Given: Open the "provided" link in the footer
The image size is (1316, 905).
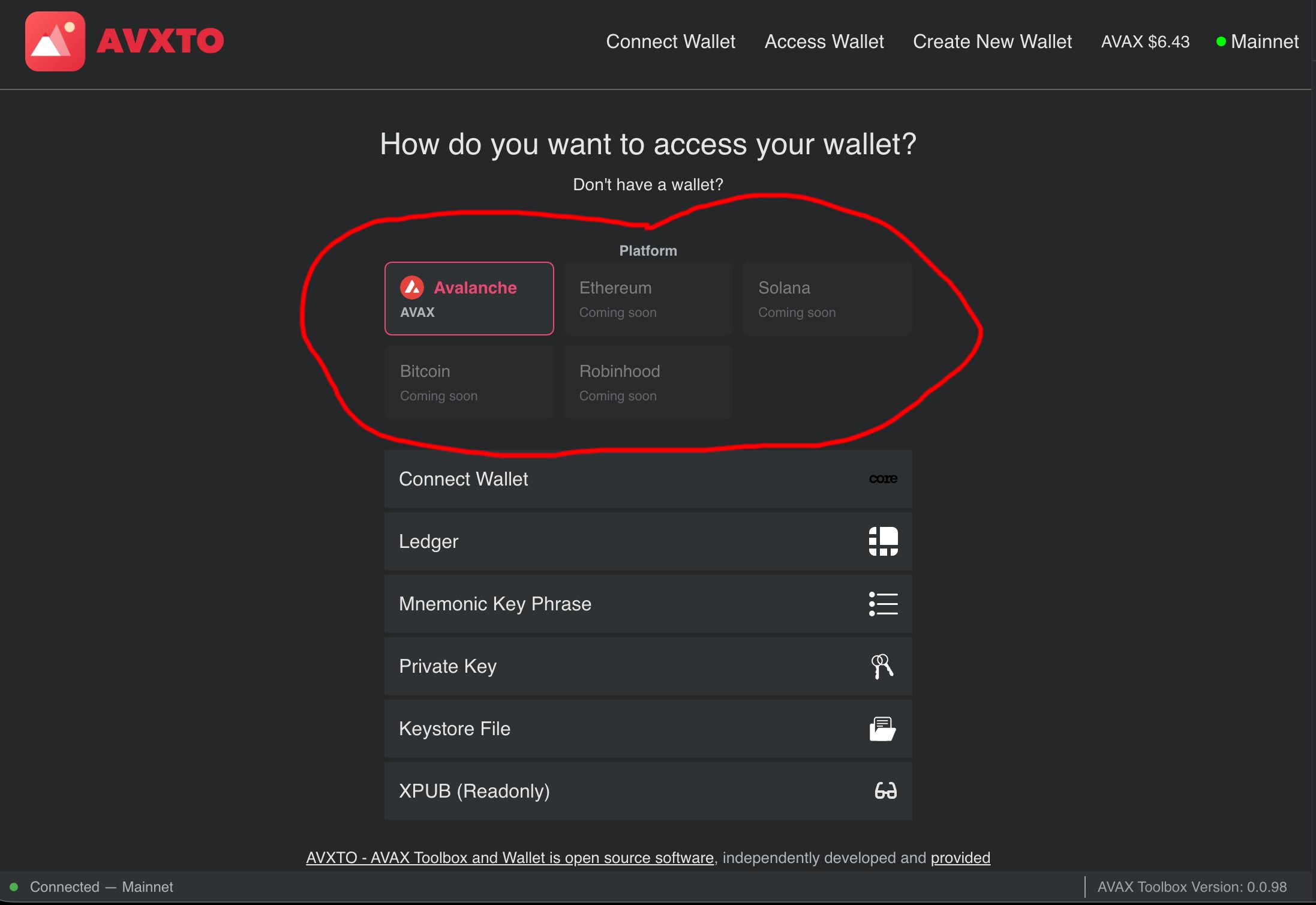Looking at the screenshot, I should coord(960,858).
